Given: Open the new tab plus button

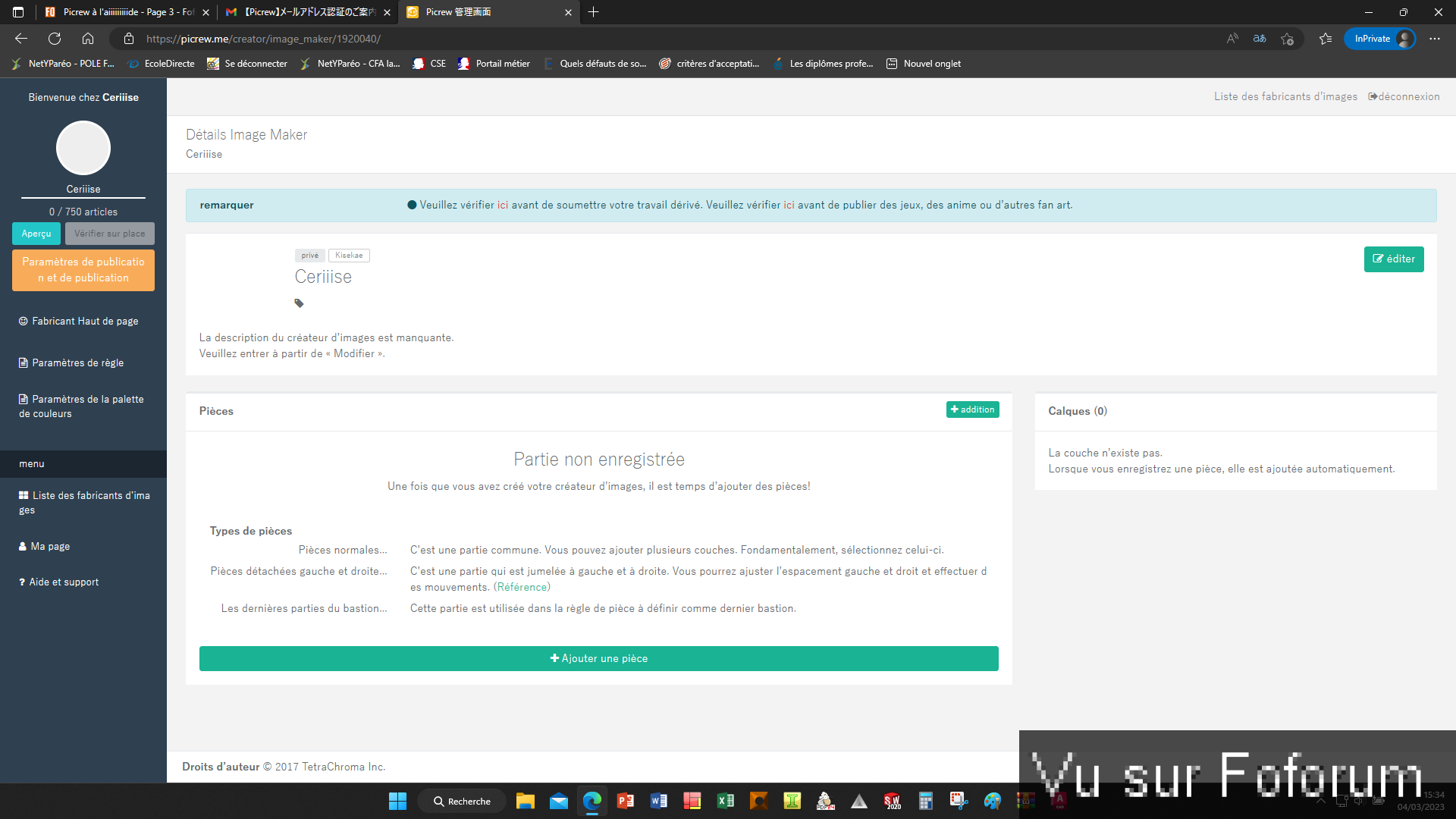Looking at the screenshot, I should (x=594, y=12).
